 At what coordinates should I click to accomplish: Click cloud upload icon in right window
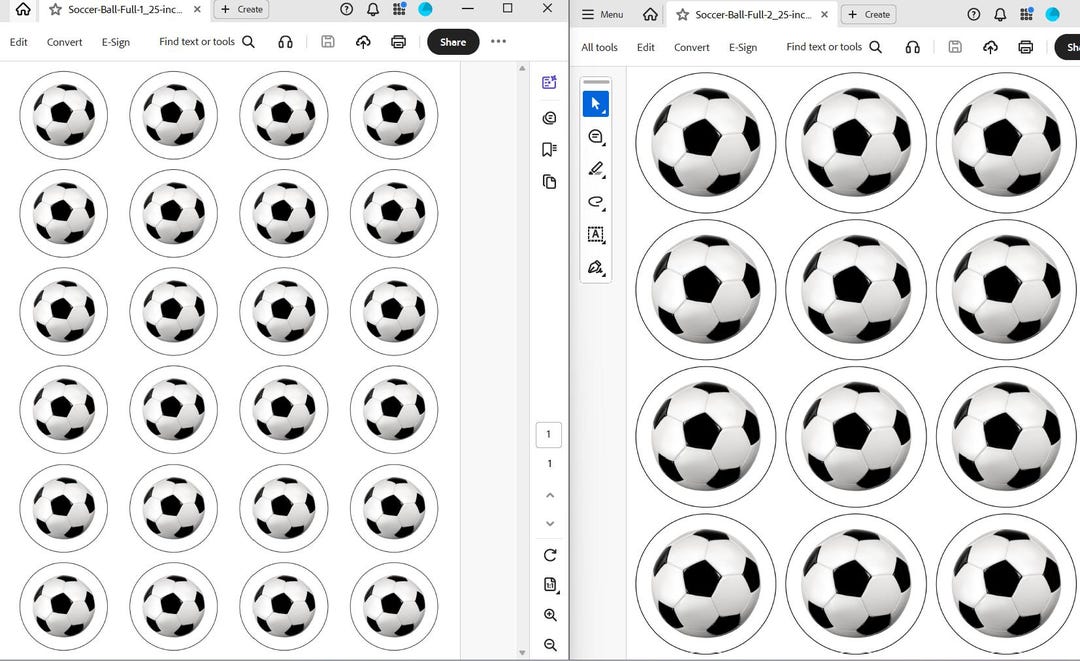(x=990, y=47)
